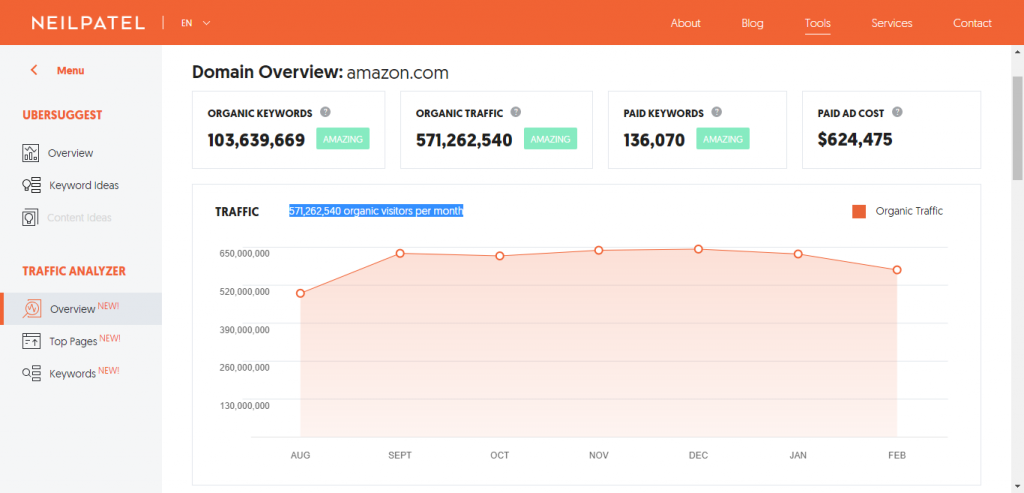Click the 571,262,540 organic traffic value
1024x493 pixels.
(464, 140)
